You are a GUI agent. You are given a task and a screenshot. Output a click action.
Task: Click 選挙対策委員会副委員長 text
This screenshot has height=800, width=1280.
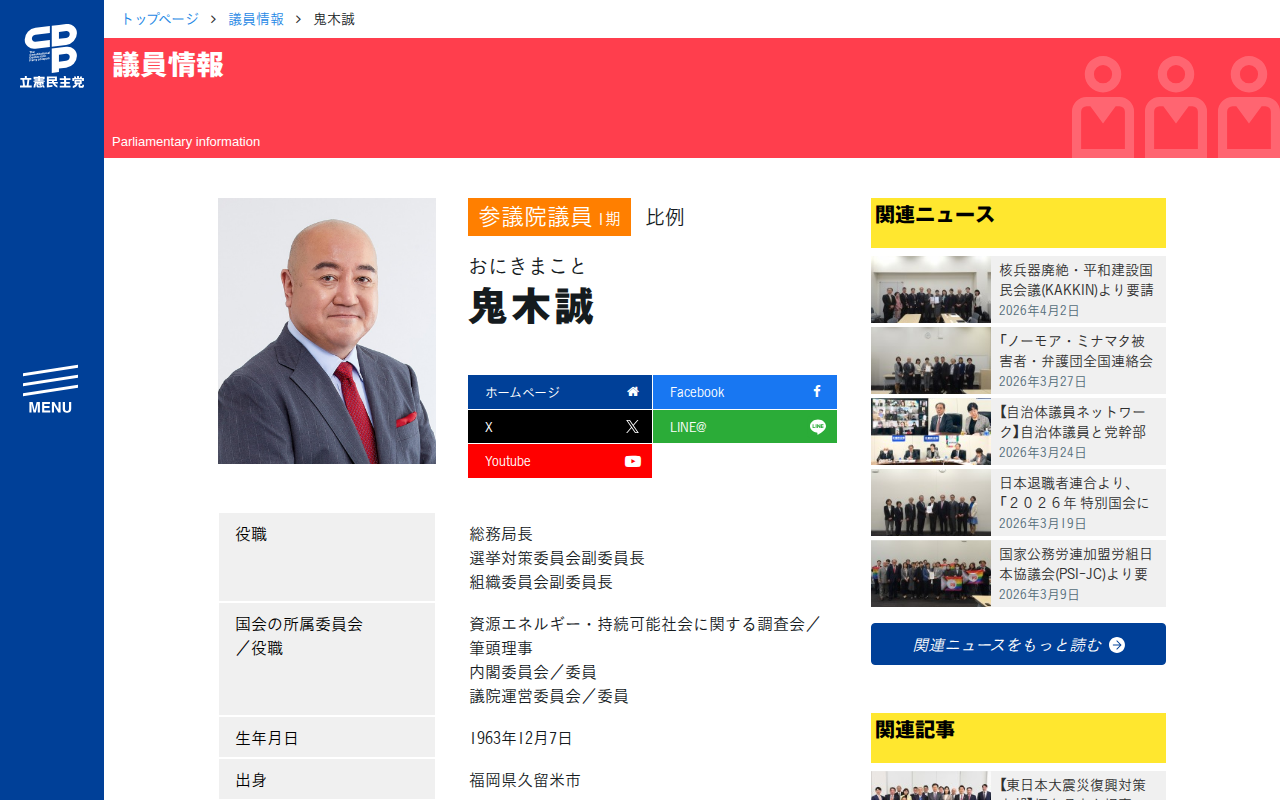pyautogui.click(x=557, y=558)
